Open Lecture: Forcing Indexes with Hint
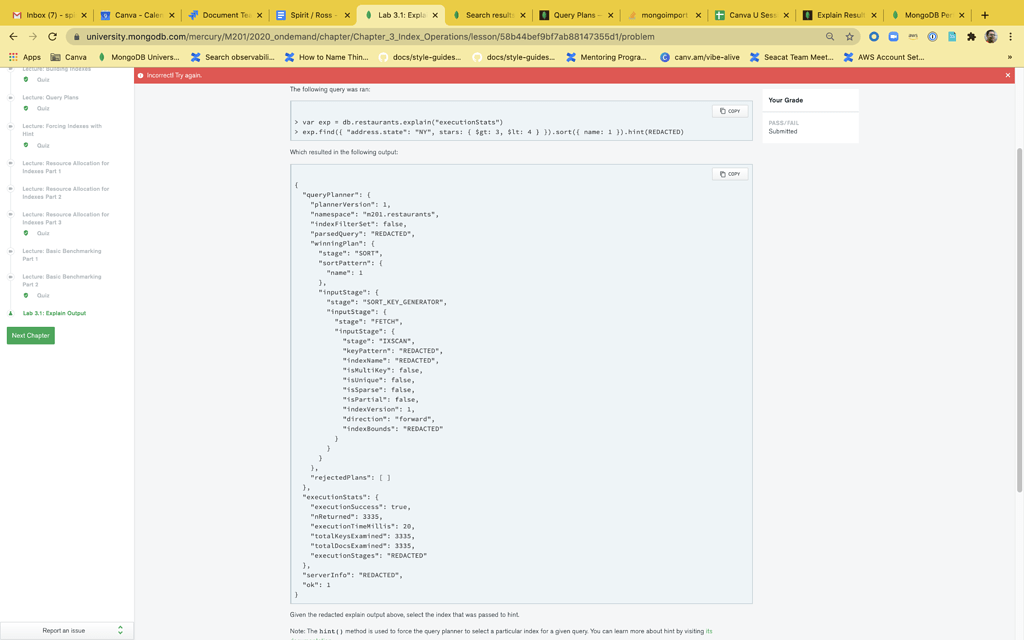 (62, 130)
